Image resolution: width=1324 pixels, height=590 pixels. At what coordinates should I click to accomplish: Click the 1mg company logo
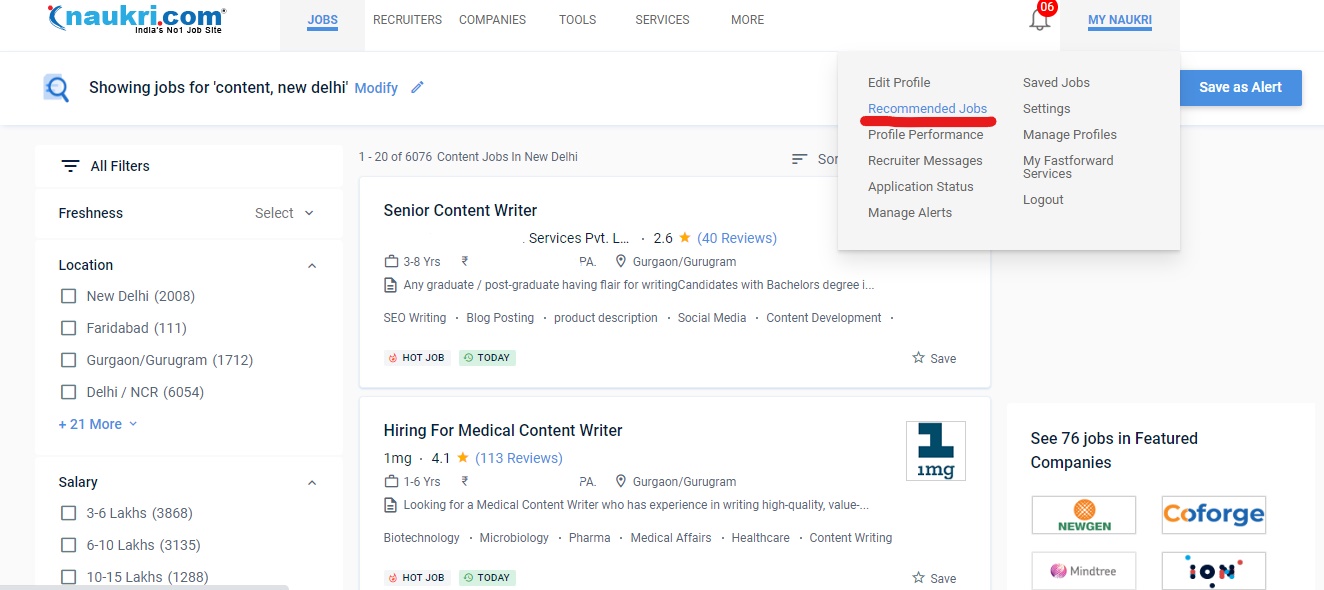point(936,451)
